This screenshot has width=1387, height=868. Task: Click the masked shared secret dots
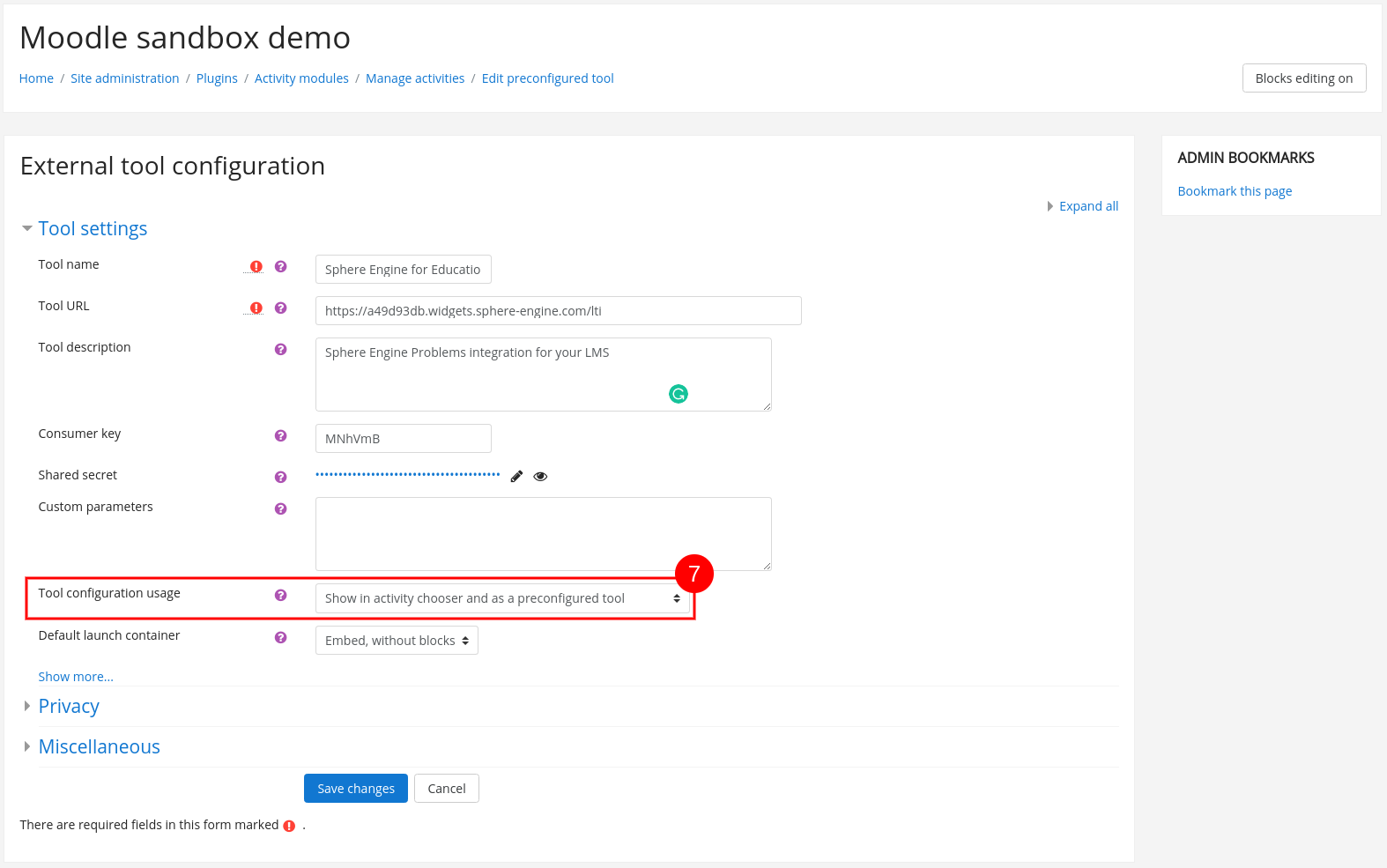click(408, 475)
